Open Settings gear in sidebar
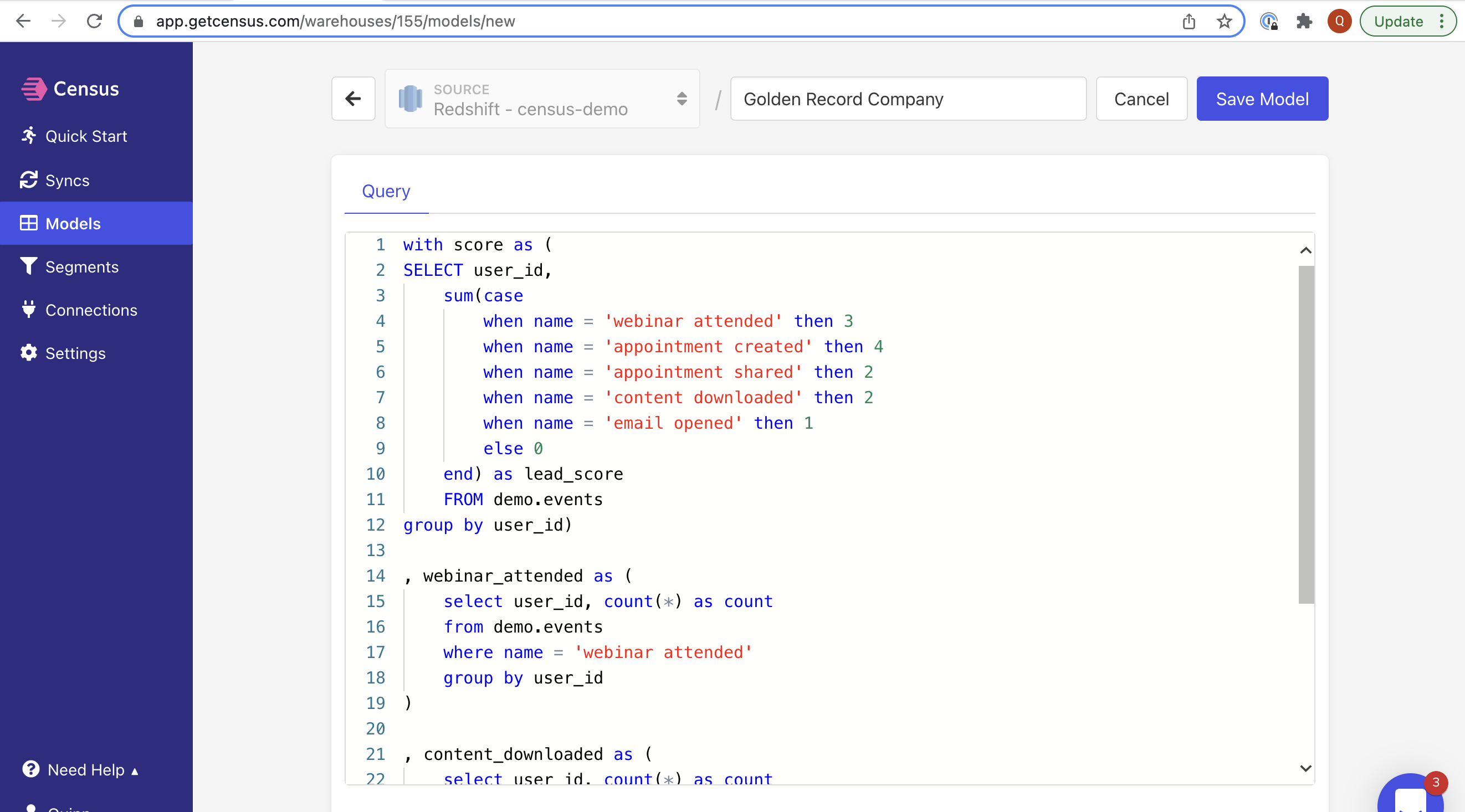The height and width of the screenshot is (812, 1465). [x=28, y=353]
